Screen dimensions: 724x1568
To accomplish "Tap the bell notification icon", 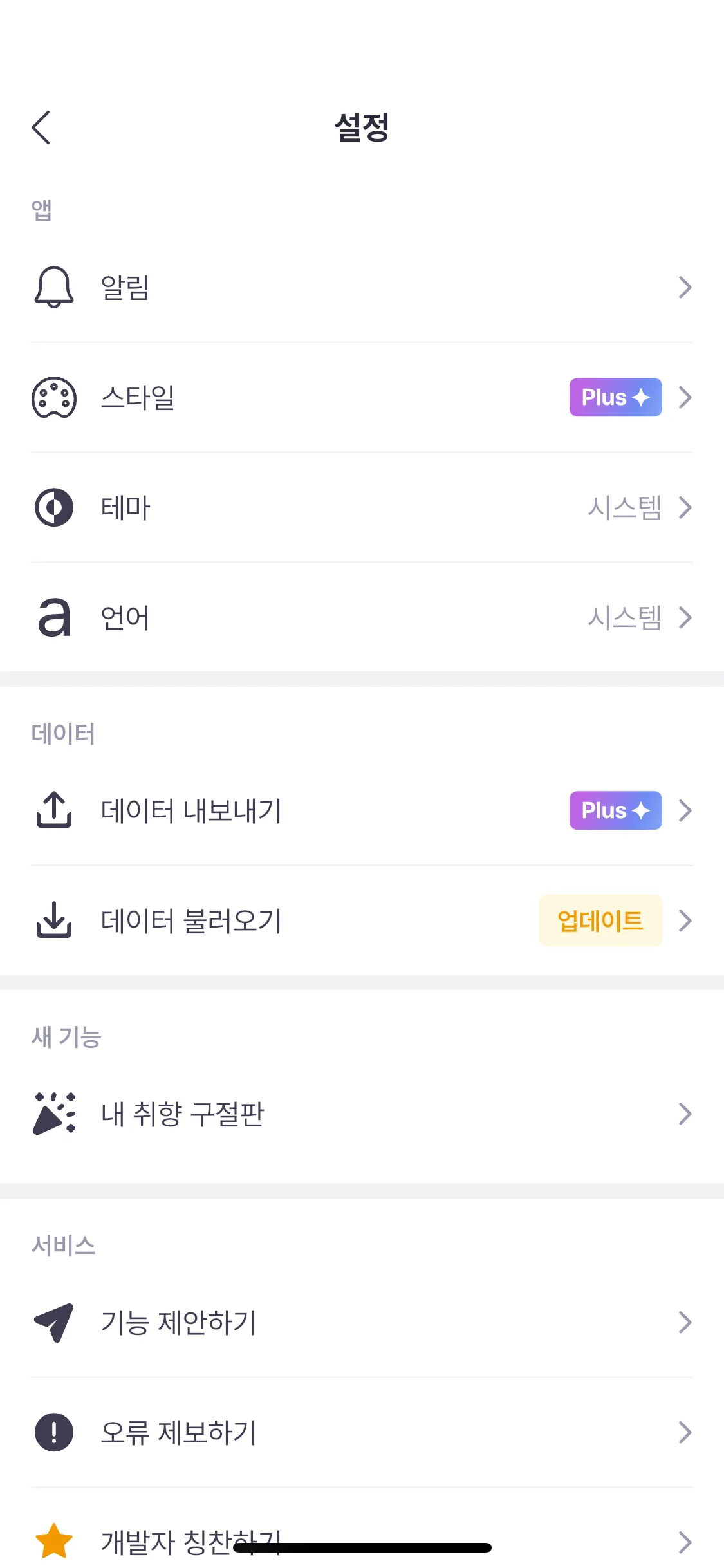I will point(54,287).
